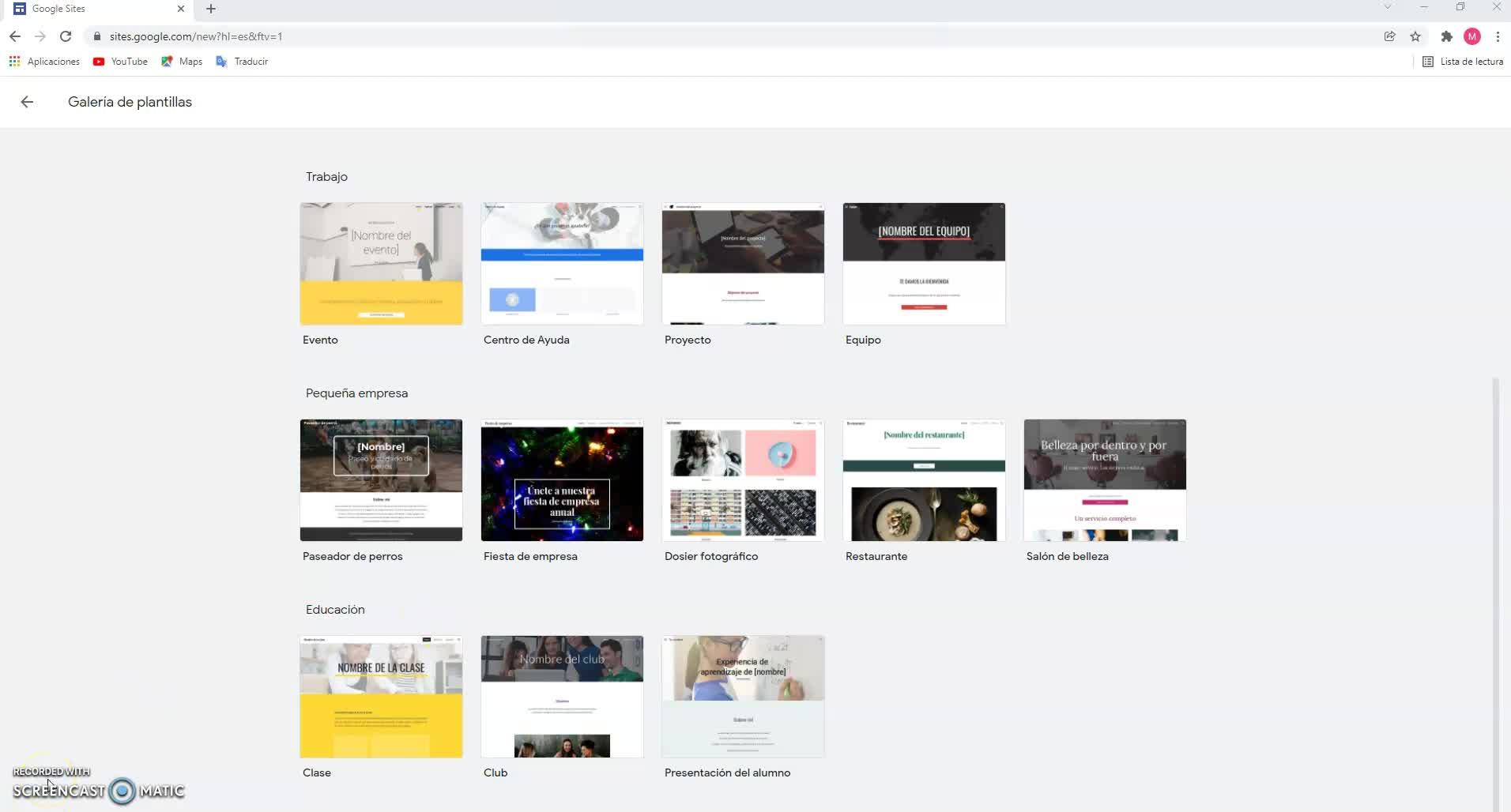Choose the Dosier fotográfico template thumbnail
This screenshot has width=1511, height=812.
743,480
